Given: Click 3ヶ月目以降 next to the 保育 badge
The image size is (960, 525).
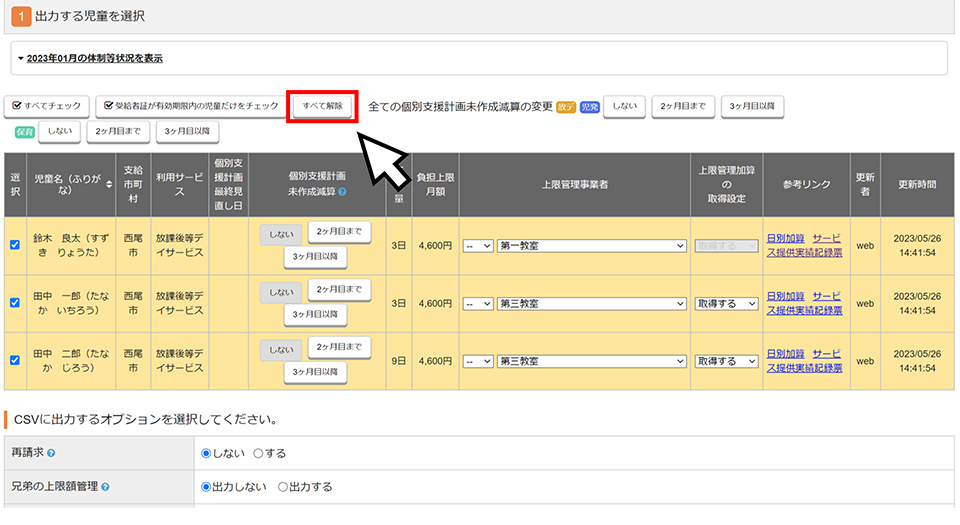Looking at the screenshot, I should pyautogui.click(x=187, y=132).
